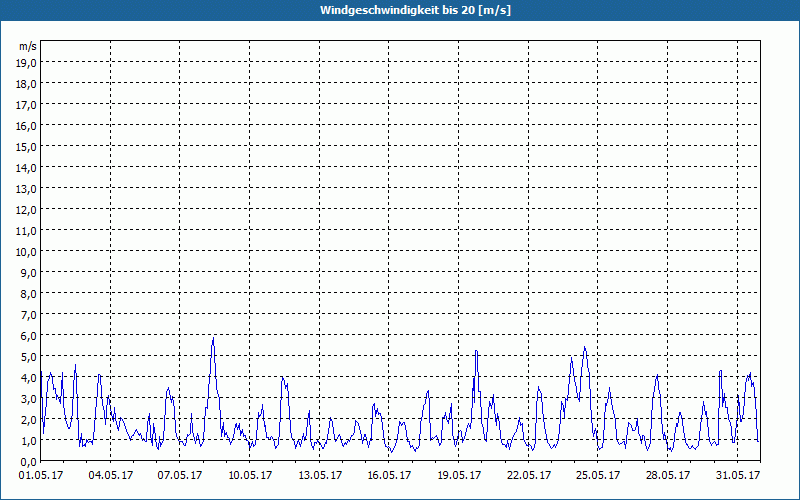Screen dimensions: 800x500
Task: Select the 8,0 y-axis label
Action: click(30, 293)
